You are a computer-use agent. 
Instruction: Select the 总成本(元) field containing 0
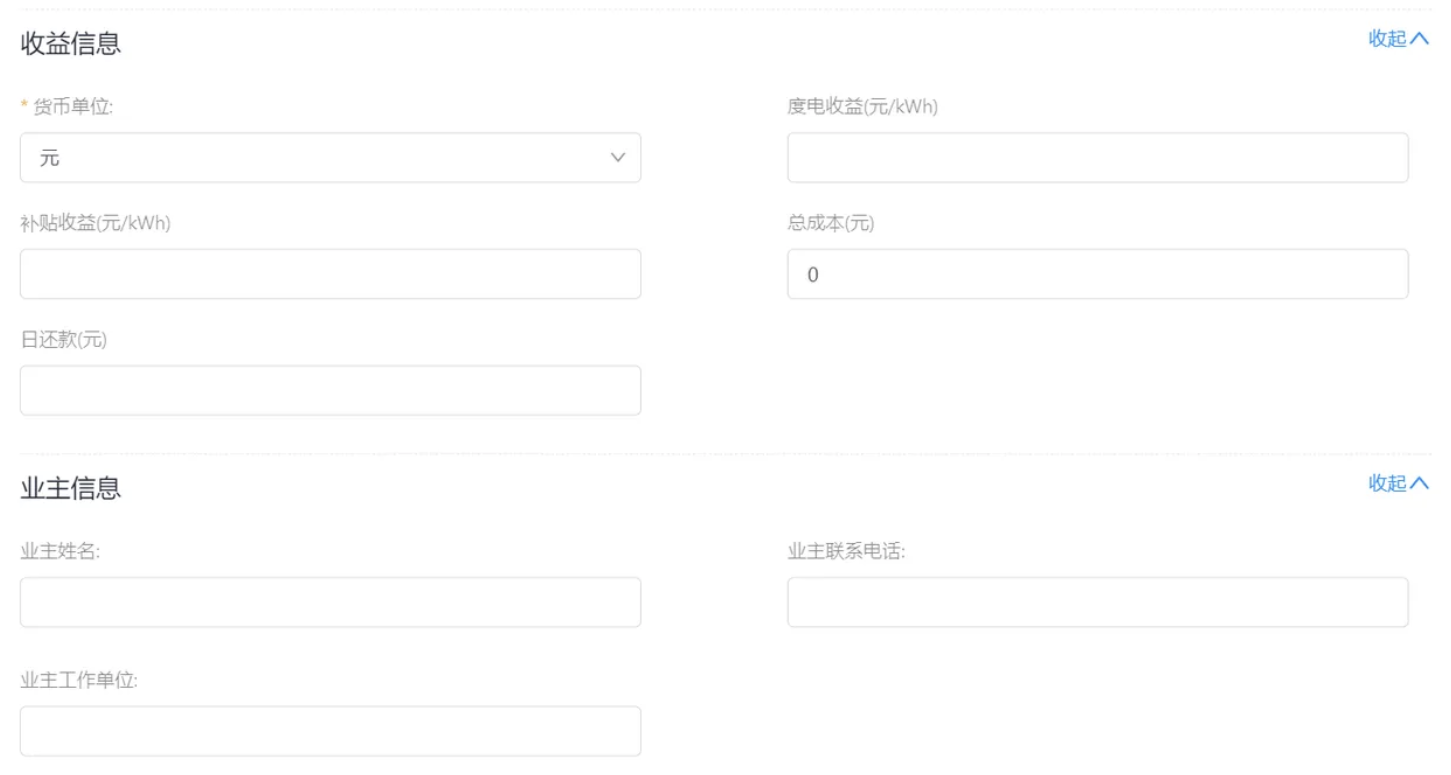point(1097,274)
